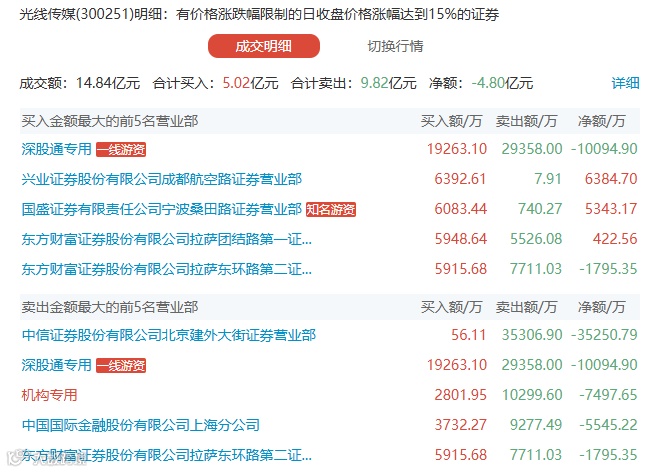This screenshot has width=657, height=472.
Task: Open 中信证券北京建外大街证券营业部 link
Action: pyautogui.click(x=169, y=335)
